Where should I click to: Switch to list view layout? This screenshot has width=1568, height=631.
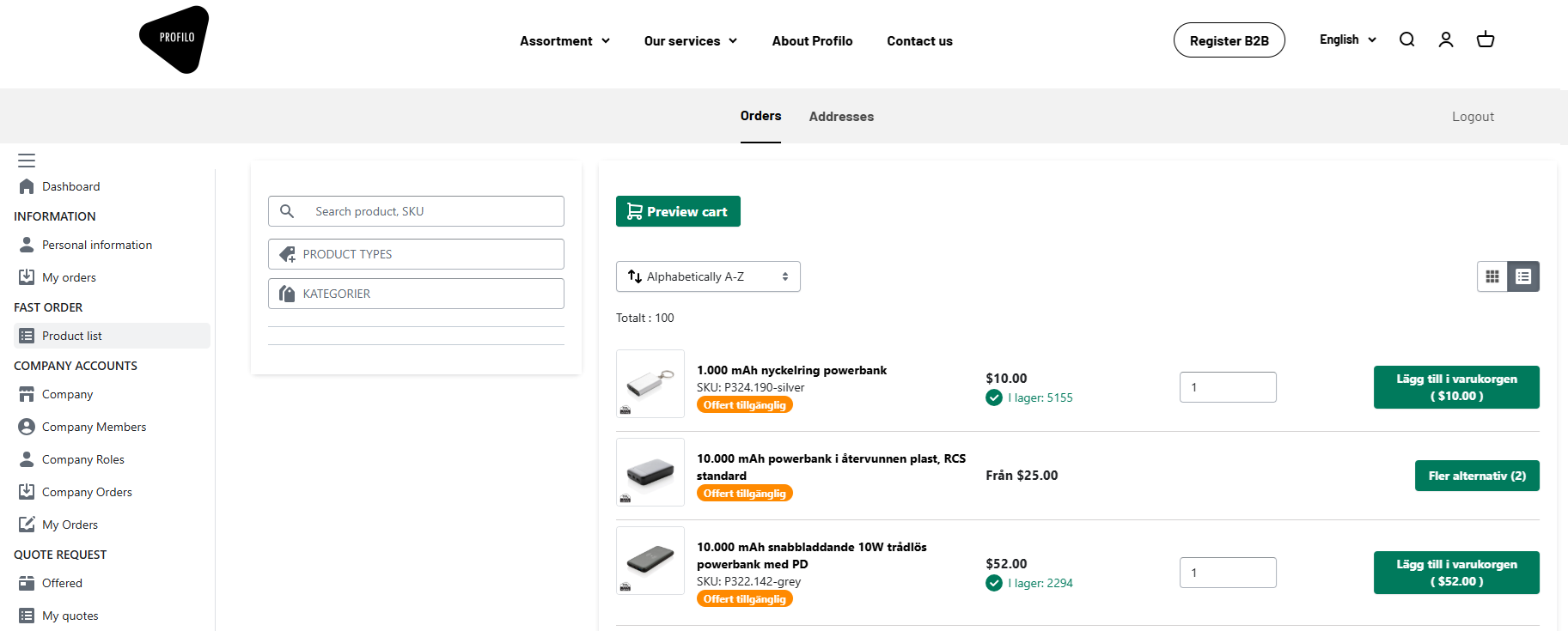(1523, 276)
